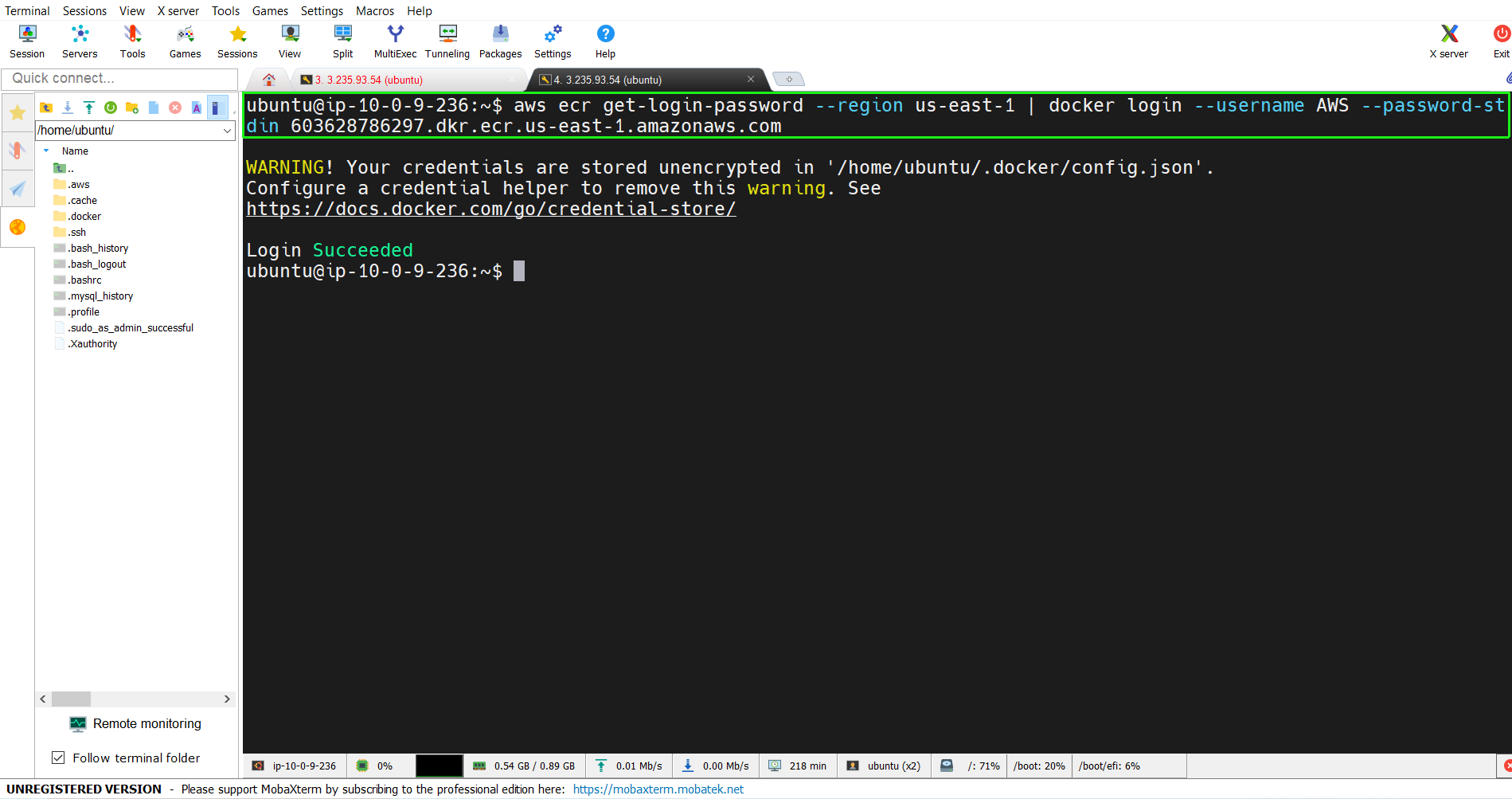Refresh the SFTP folder listing

click(111, 108)
